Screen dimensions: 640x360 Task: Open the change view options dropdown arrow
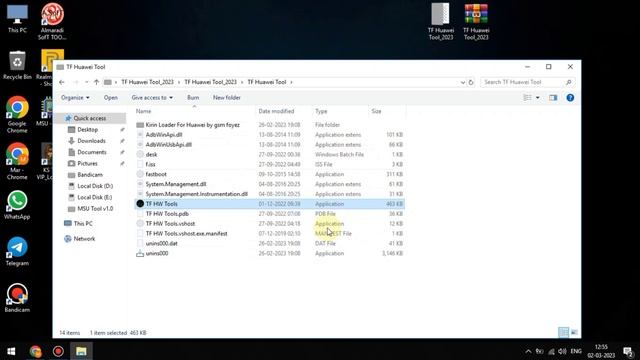coord(538,98)
